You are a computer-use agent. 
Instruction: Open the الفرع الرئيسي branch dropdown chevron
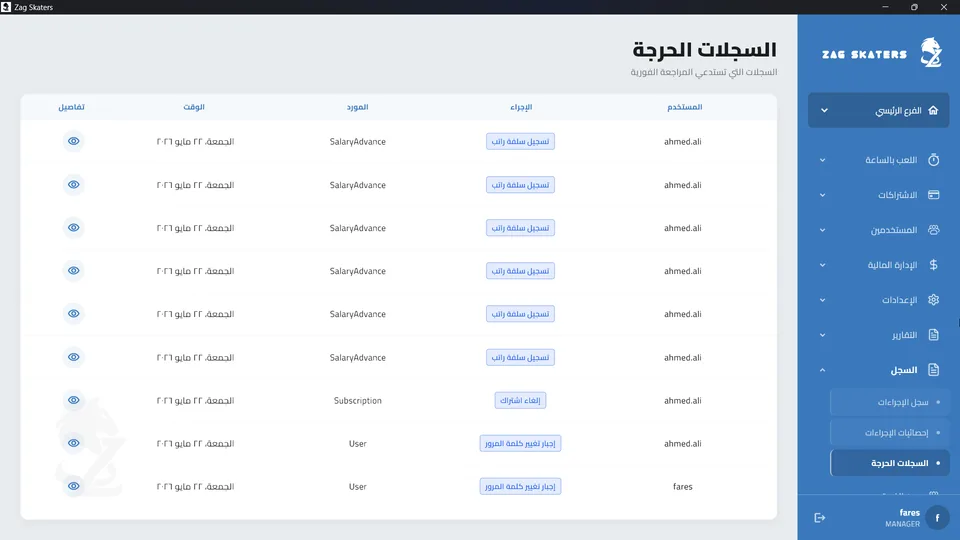tap(824, 110)
